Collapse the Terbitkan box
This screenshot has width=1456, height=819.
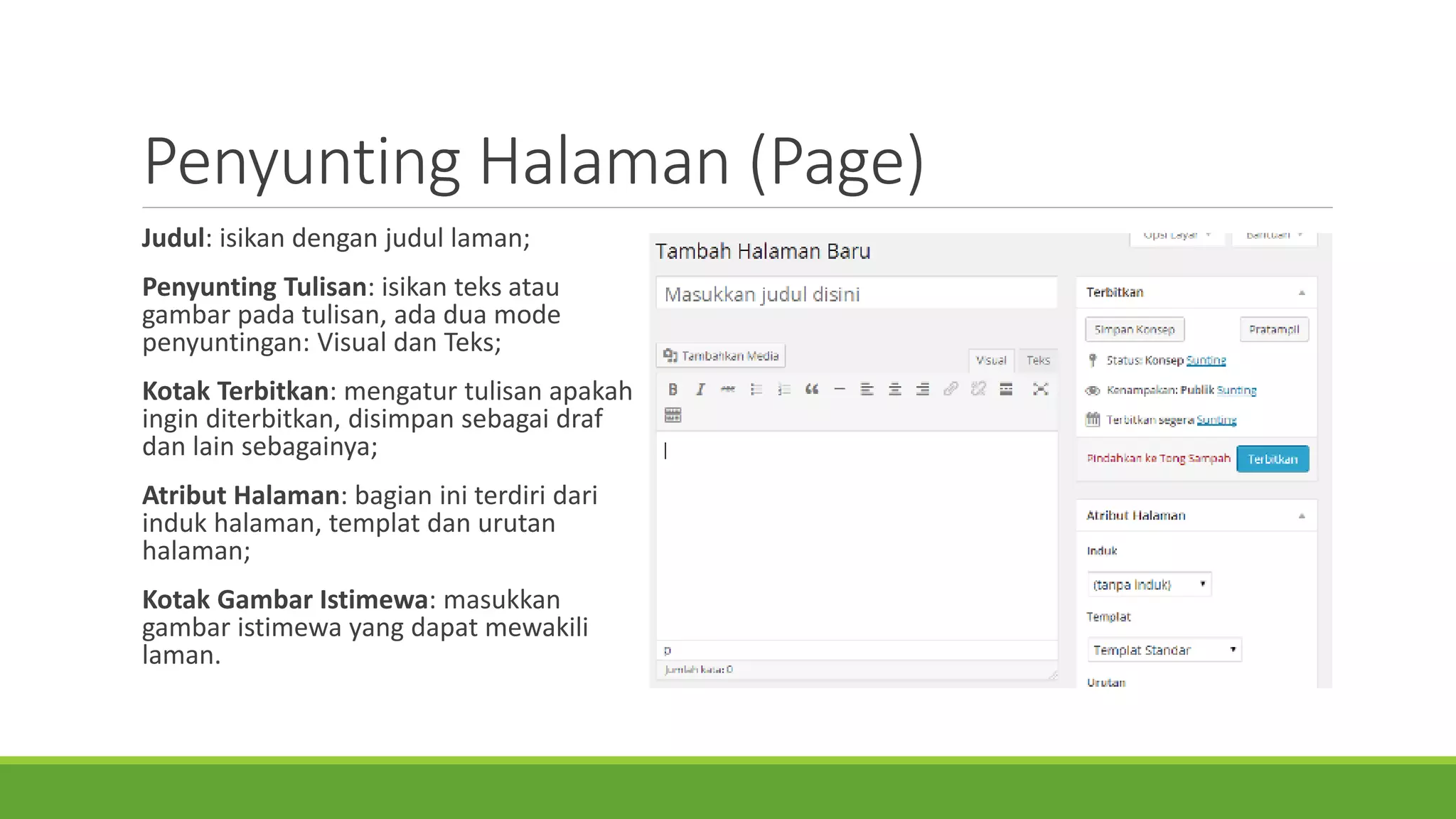pos(1302,293)
